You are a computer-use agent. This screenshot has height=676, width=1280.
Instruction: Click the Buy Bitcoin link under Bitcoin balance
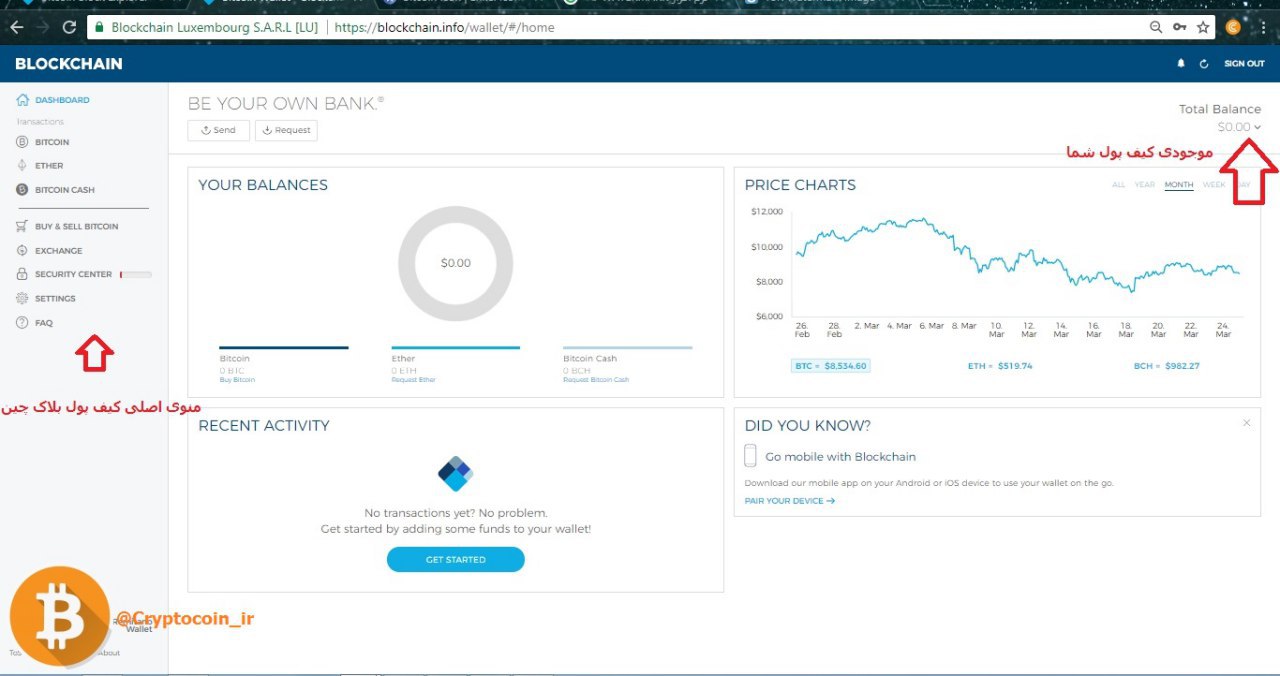pyautogui.click(x=237, y=380)
